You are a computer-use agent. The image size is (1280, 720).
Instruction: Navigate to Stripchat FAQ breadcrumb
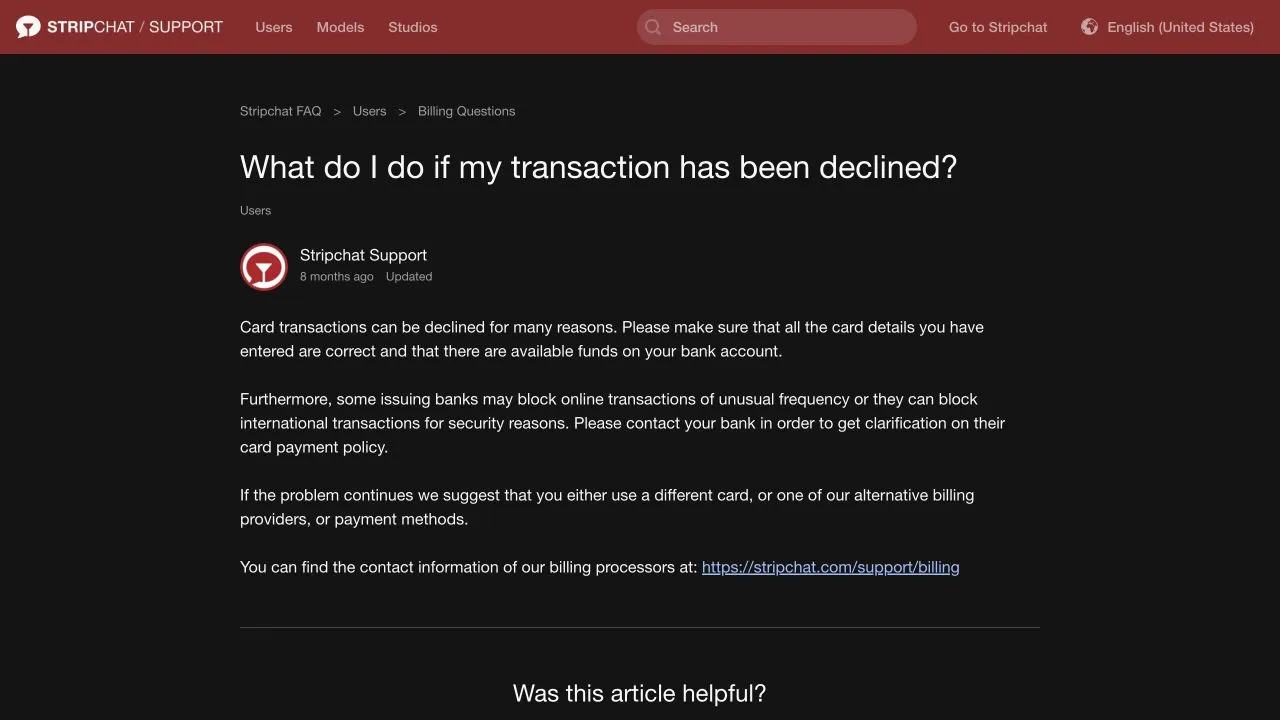coord(281,111)
